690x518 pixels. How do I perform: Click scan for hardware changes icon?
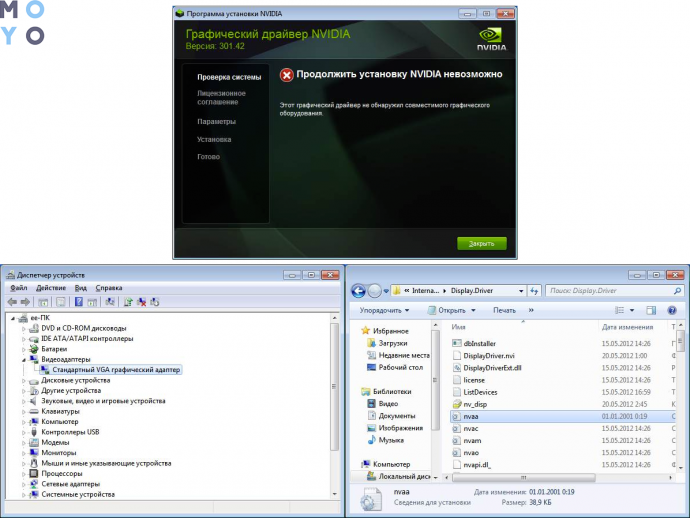pyautogui.click(x=110, y=302)
